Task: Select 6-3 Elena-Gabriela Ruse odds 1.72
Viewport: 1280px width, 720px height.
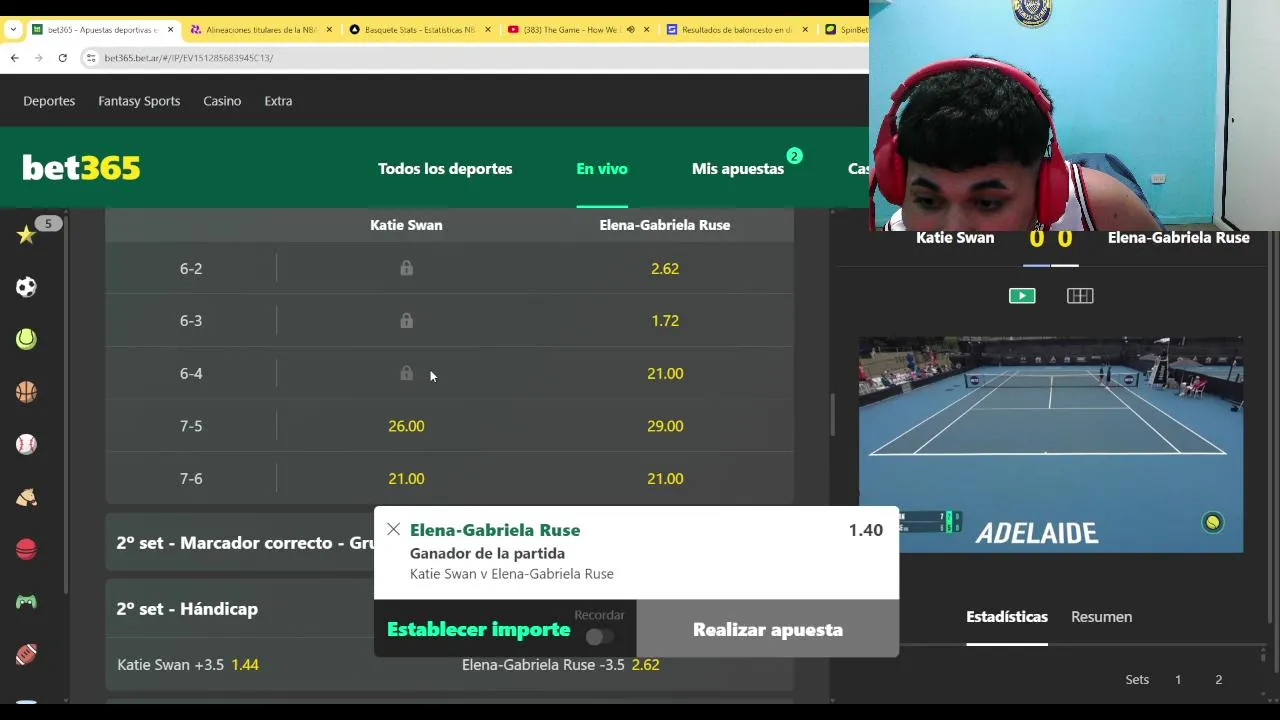Action: [x=665, y=321]
